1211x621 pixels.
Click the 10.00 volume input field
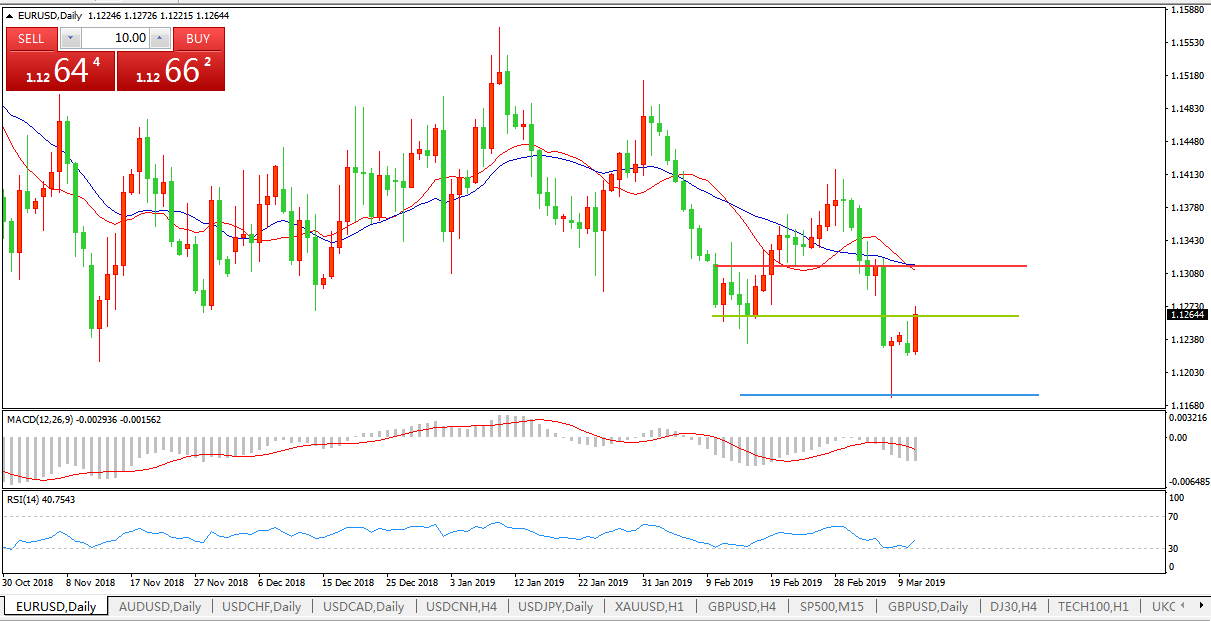pyautogui.click(x=115, y=38)
